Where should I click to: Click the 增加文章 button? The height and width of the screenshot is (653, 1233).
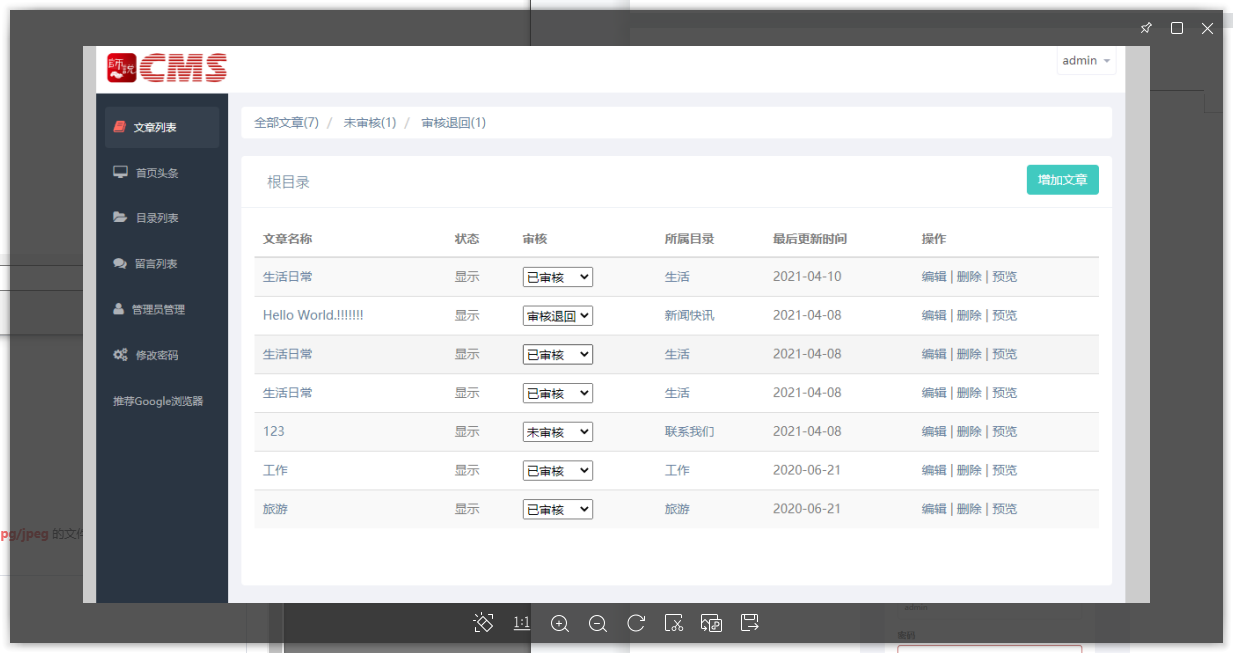click(x=1062, y=179)
